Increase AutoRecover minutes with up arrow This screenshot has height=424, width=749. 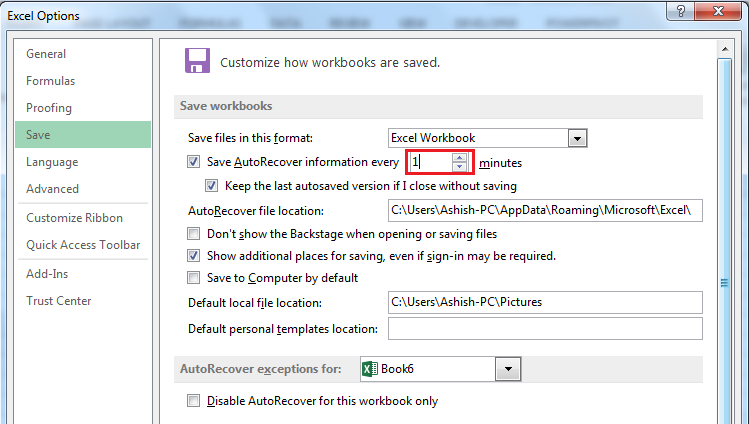pos(460,158)
